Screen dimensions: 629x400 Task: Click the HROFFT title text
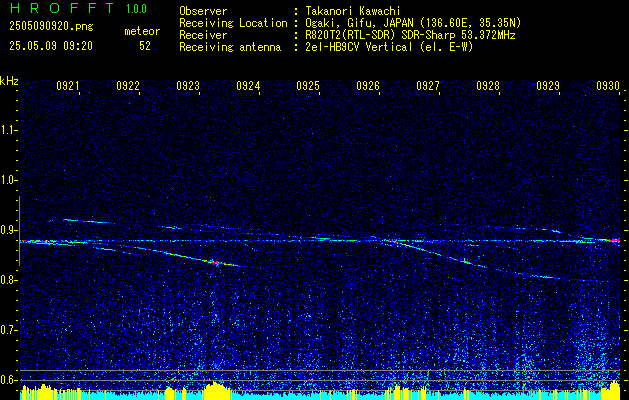pyautogui.click(x=62, y=8)
